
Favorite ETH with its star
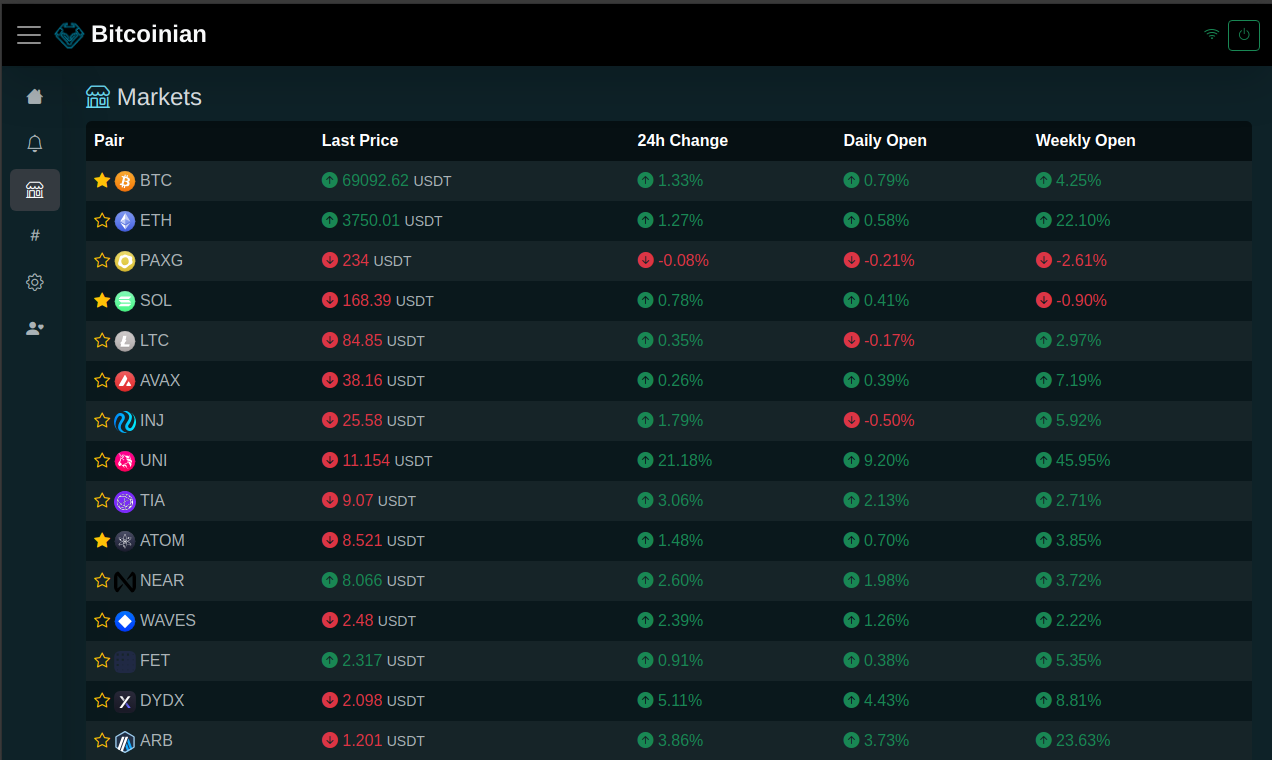pos(102,220)
